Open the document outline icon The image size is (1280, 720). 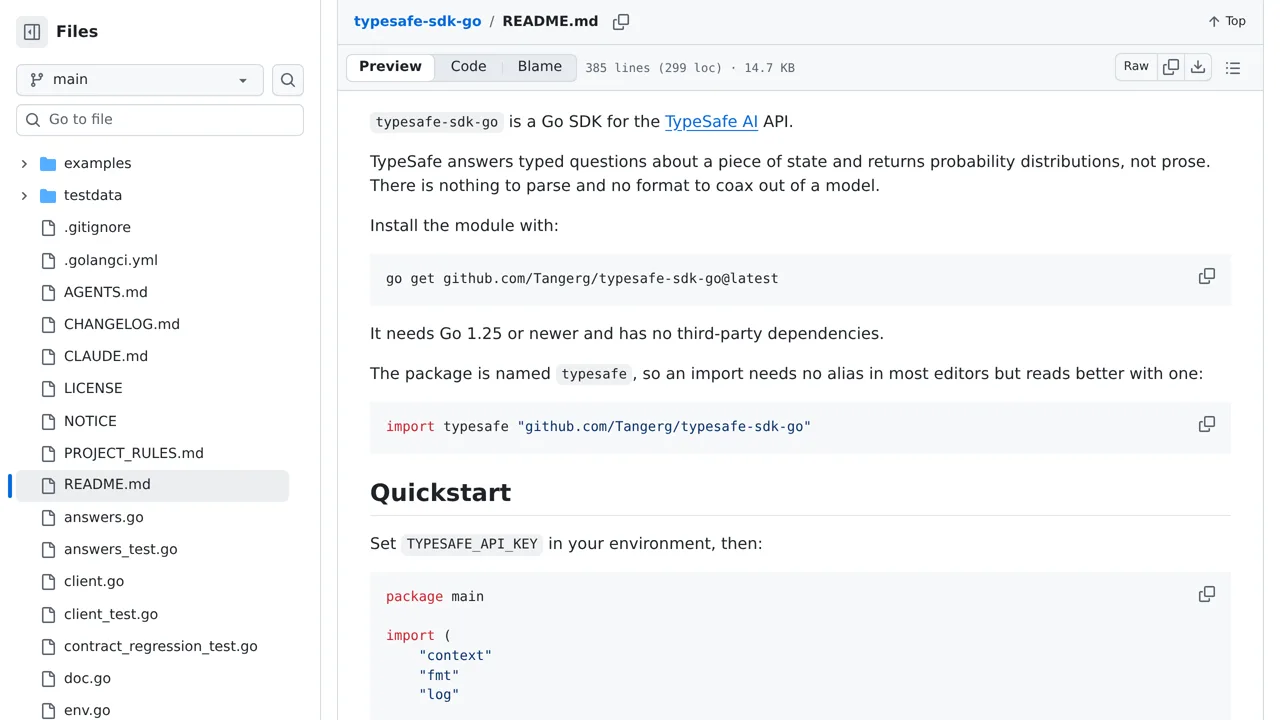coord(1233,68)
